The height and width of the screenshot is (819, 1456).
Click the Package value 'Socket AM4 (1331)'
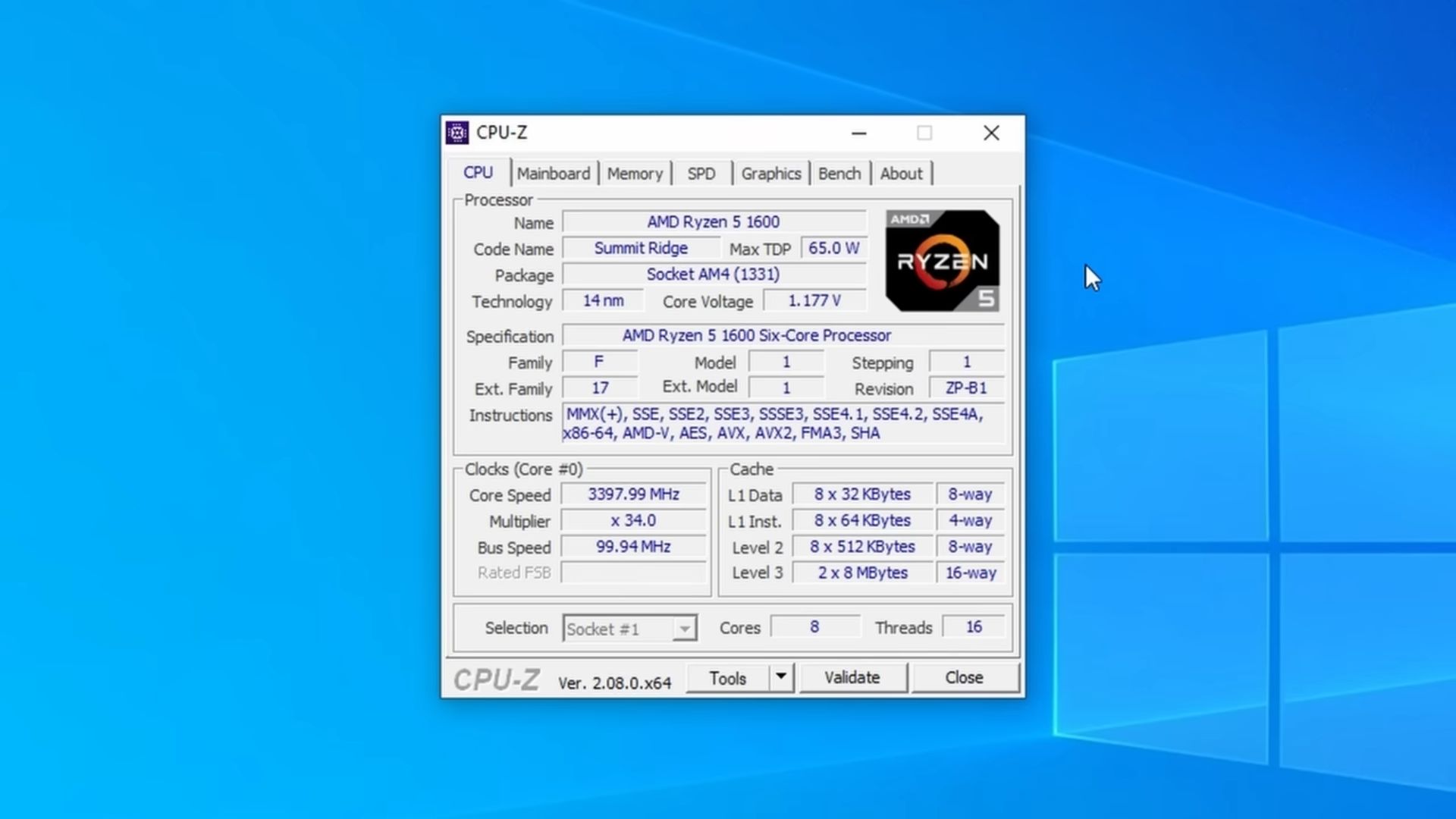(714, 275)
